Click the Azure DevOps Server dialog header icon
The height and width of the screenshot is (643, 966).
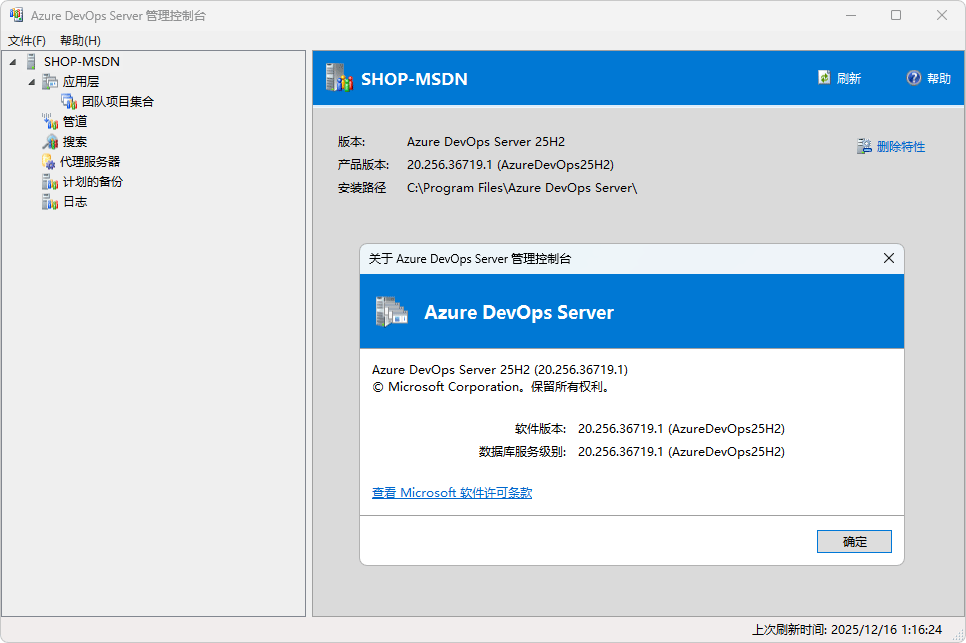(x=391, y=312)
